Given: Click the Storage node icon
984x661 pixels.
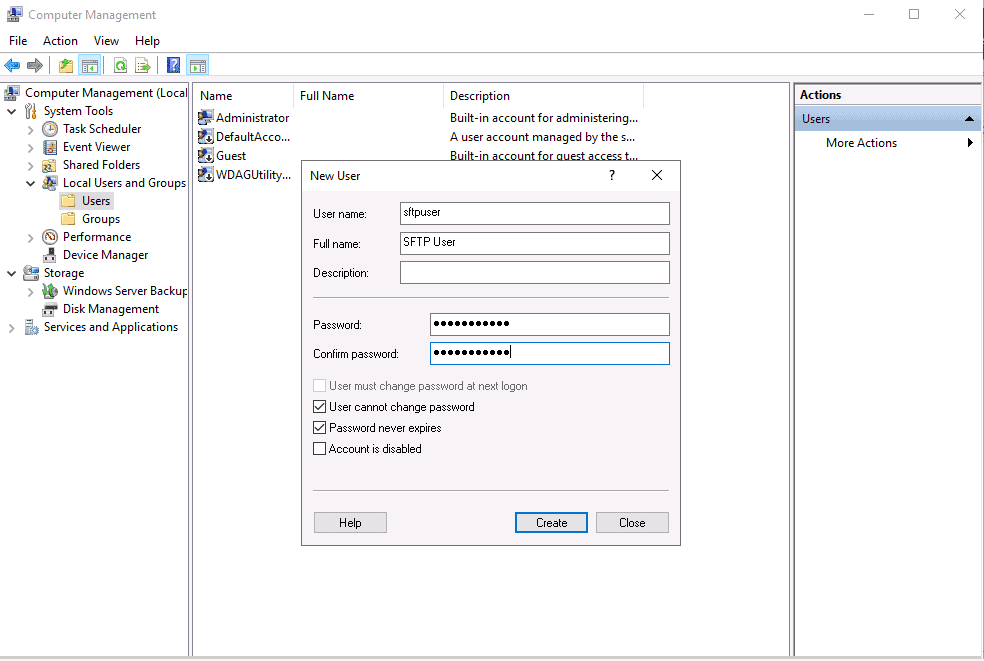Looking at the screenshot, I should tap(31, 273).
